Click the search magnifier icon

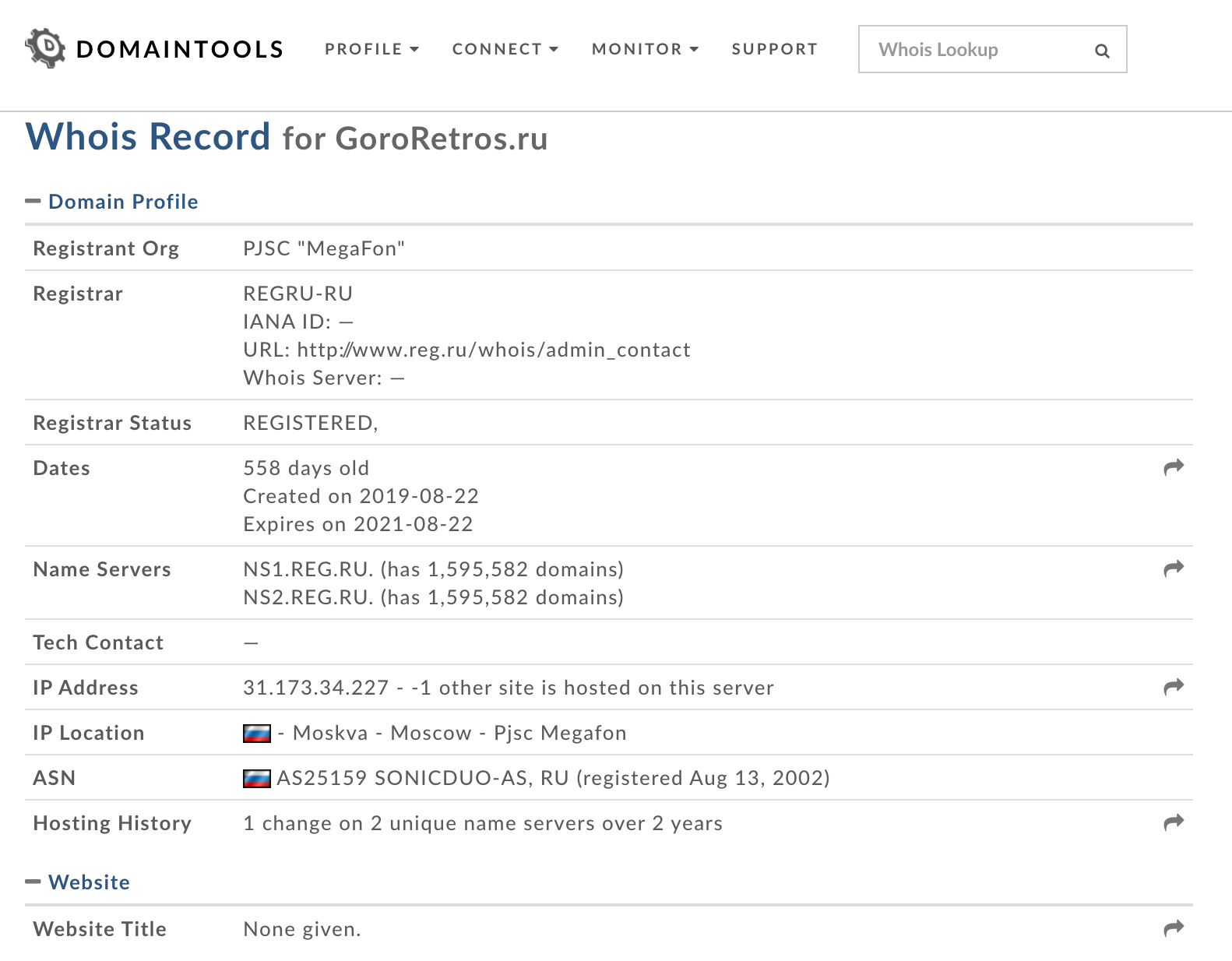(1102, 51)
